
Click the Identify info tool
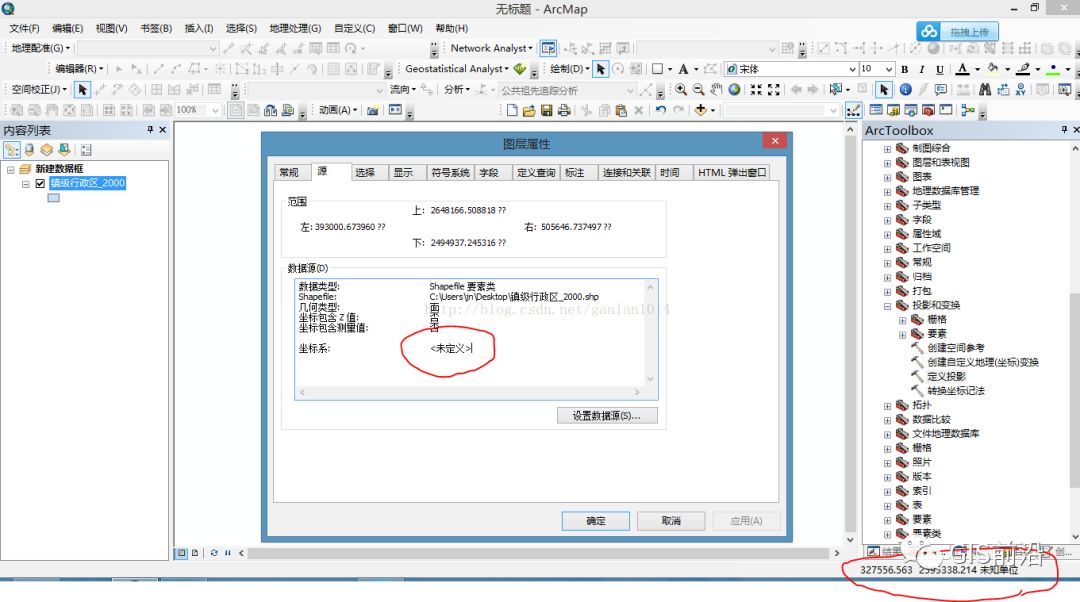pos(906,90)
